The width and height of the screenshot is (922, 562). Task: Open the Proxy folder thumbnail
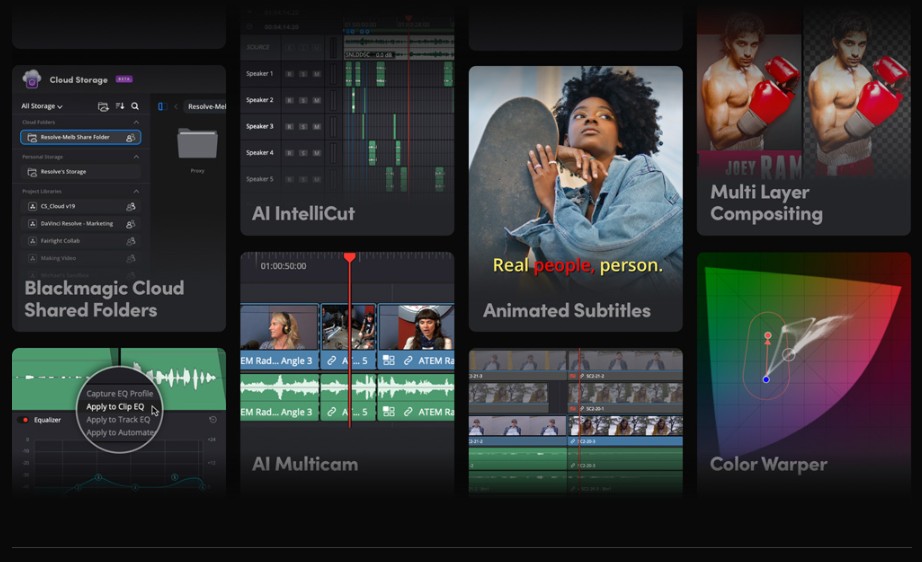coord(198,144)
